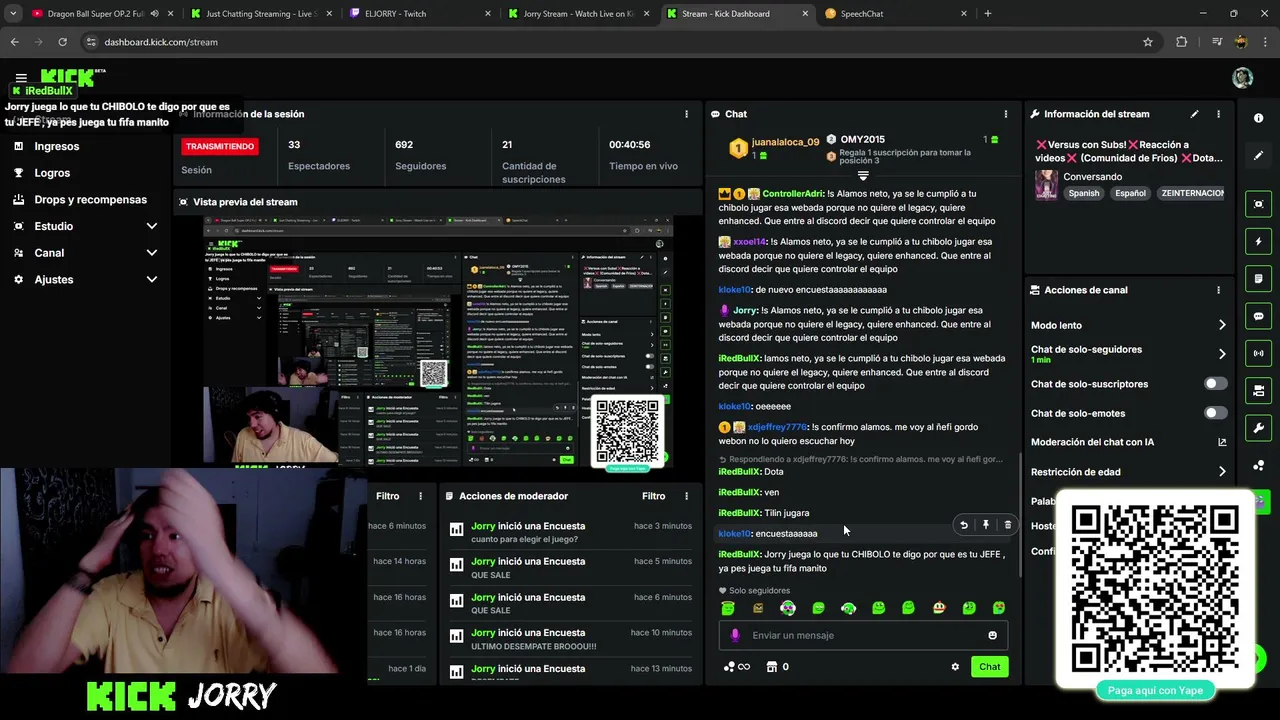Enable Chat de solo-suscriptores switch
Viewport: 1280px width, 720px height.
(x=1216, y=384)
